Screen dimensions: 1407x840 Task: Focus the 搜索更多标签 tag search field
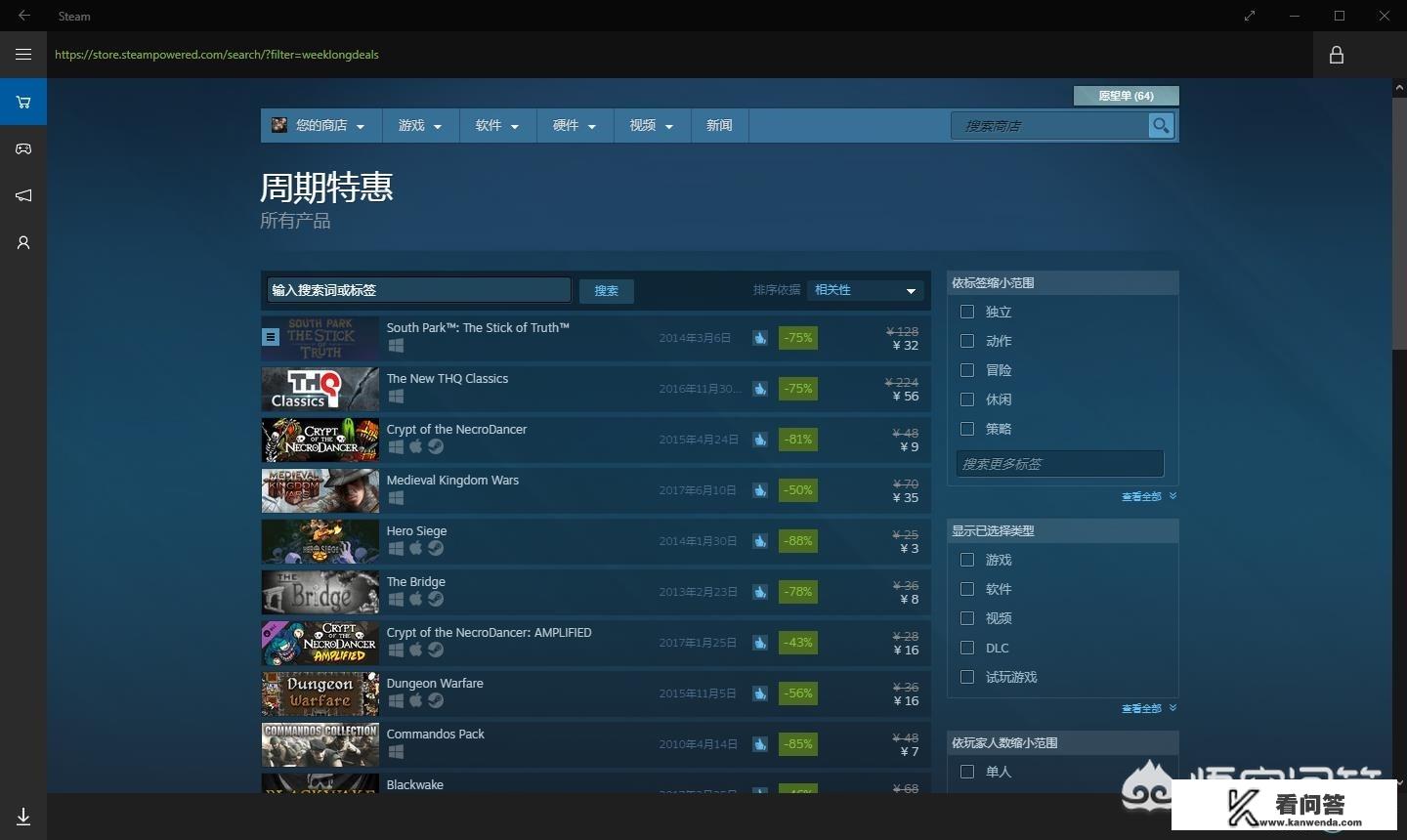[1060, 464]
